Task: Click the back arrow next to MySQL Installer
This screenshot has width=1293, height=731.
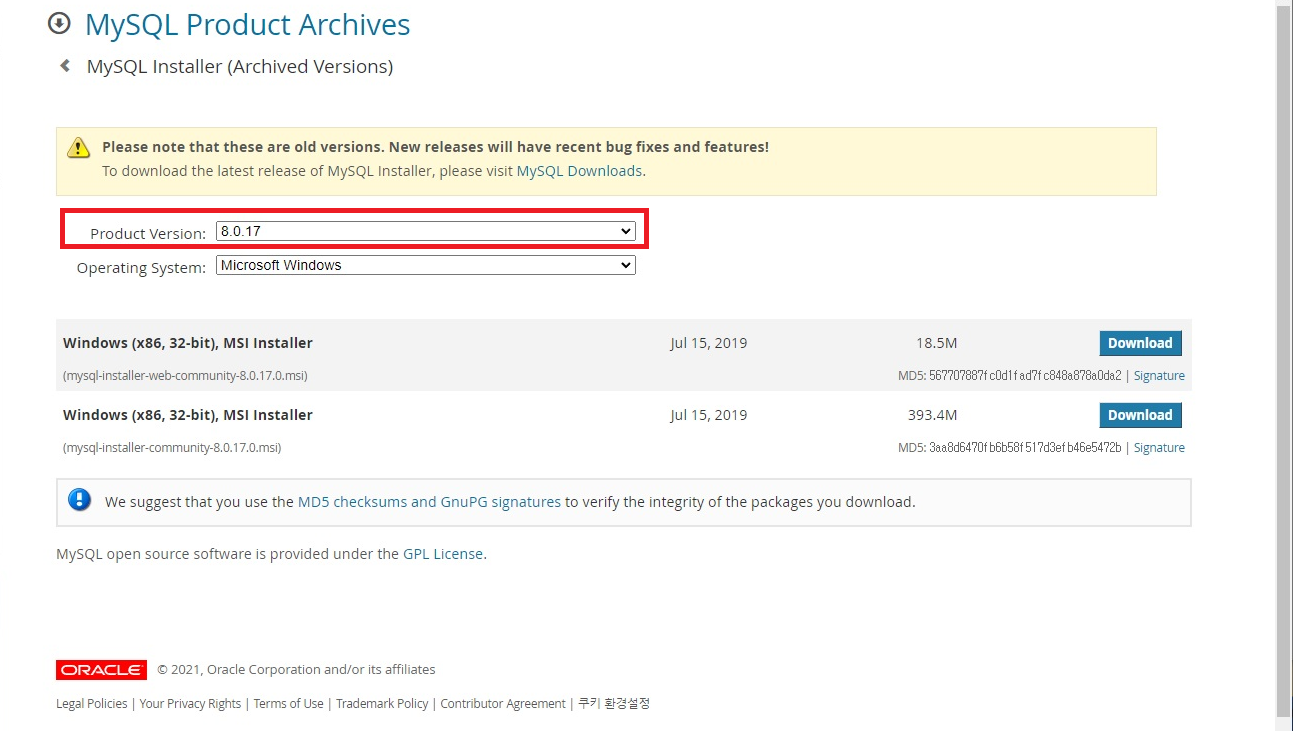Action: tap(65, 66)
